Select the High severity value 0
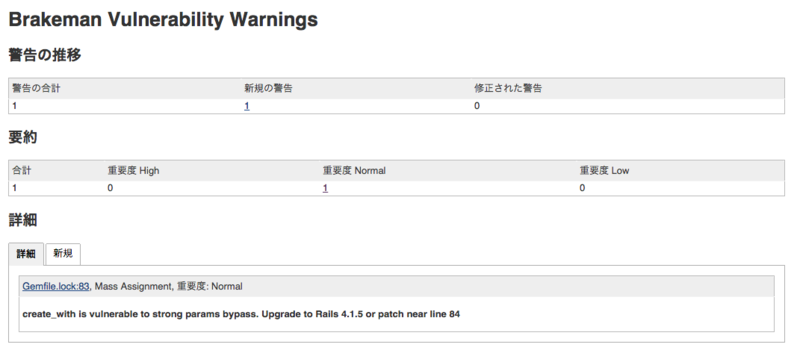 110,188
